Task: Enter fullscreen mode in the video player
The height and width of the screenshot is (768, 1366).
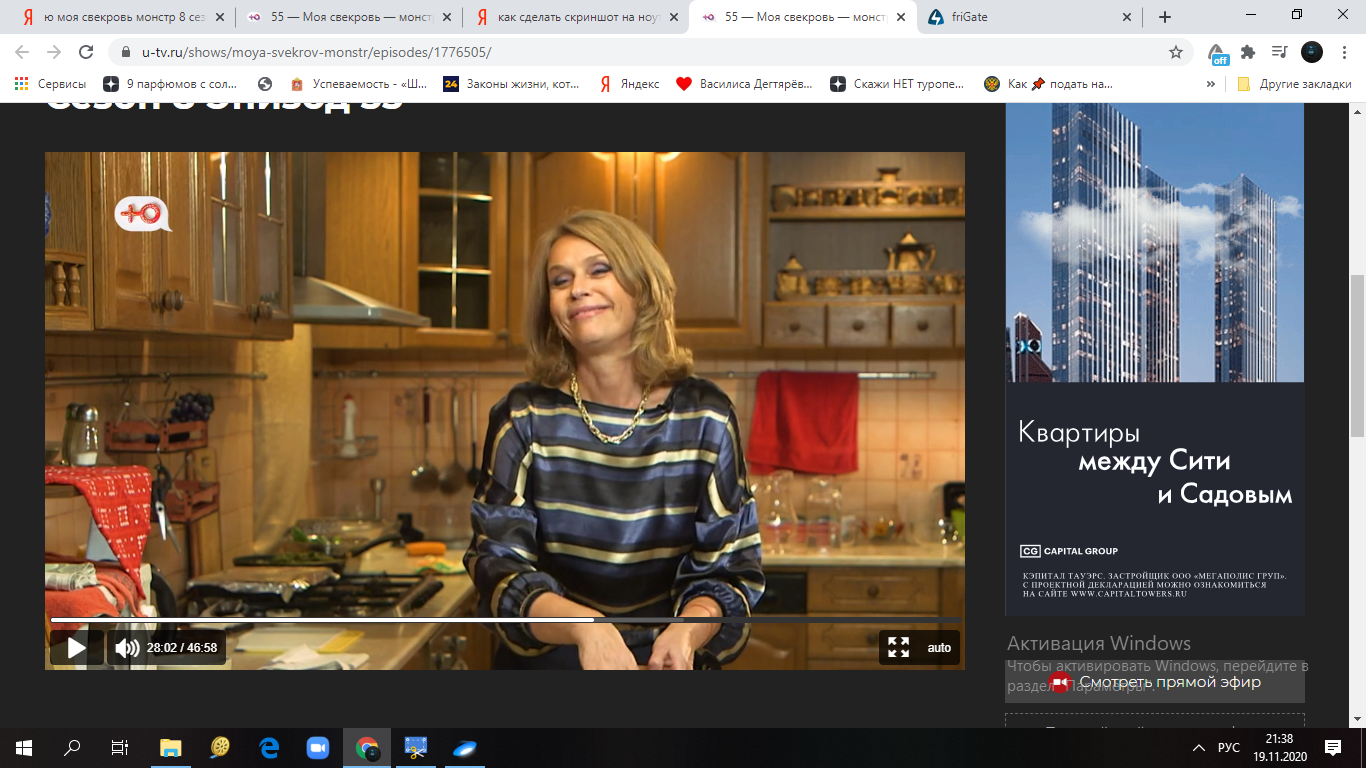Action: [x=898, y=647]
